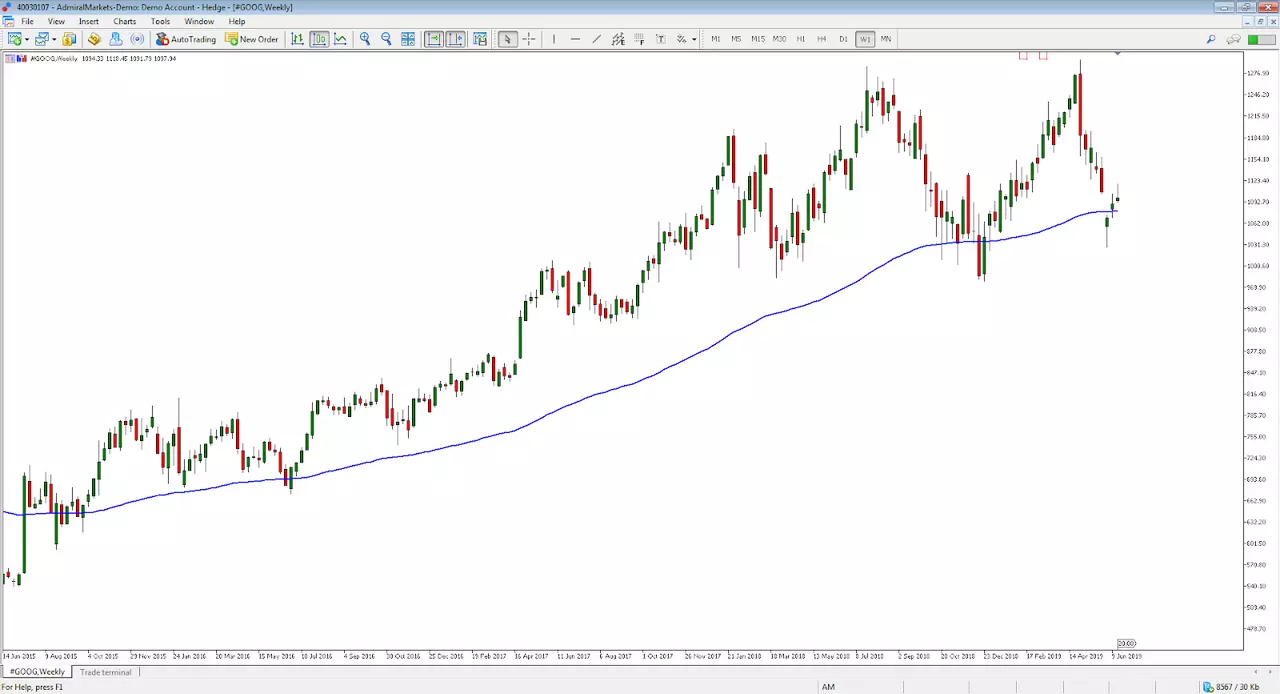
Task: Expand the profiles dropdown arrow
Action: (x=53, y=39)
